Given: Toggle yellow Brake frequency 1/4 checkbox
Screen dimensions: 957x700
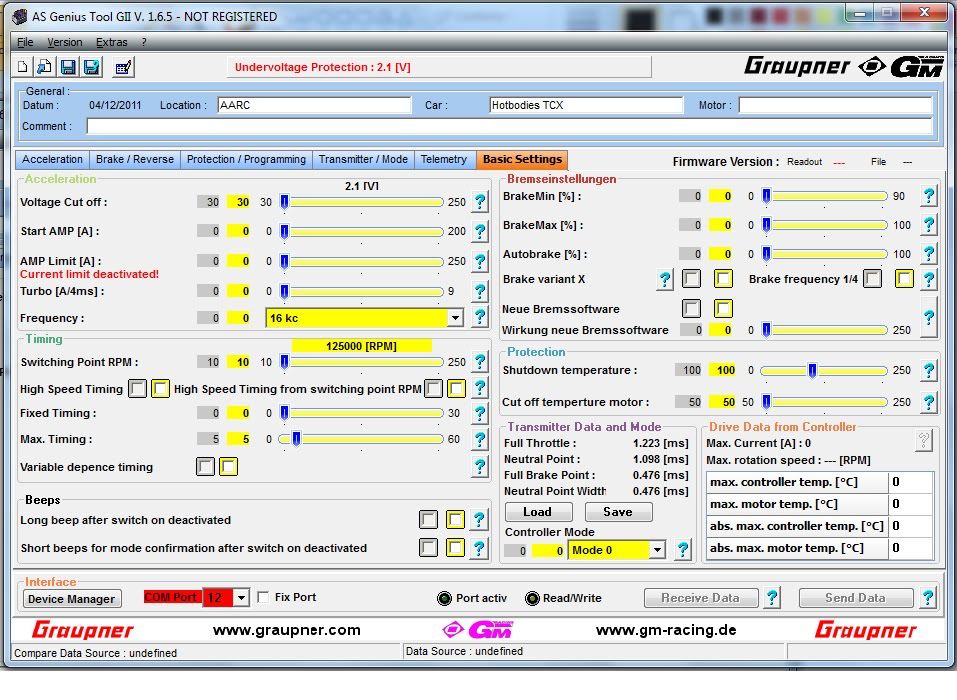Looking at the screenshot, I should (x=904, y=279).
